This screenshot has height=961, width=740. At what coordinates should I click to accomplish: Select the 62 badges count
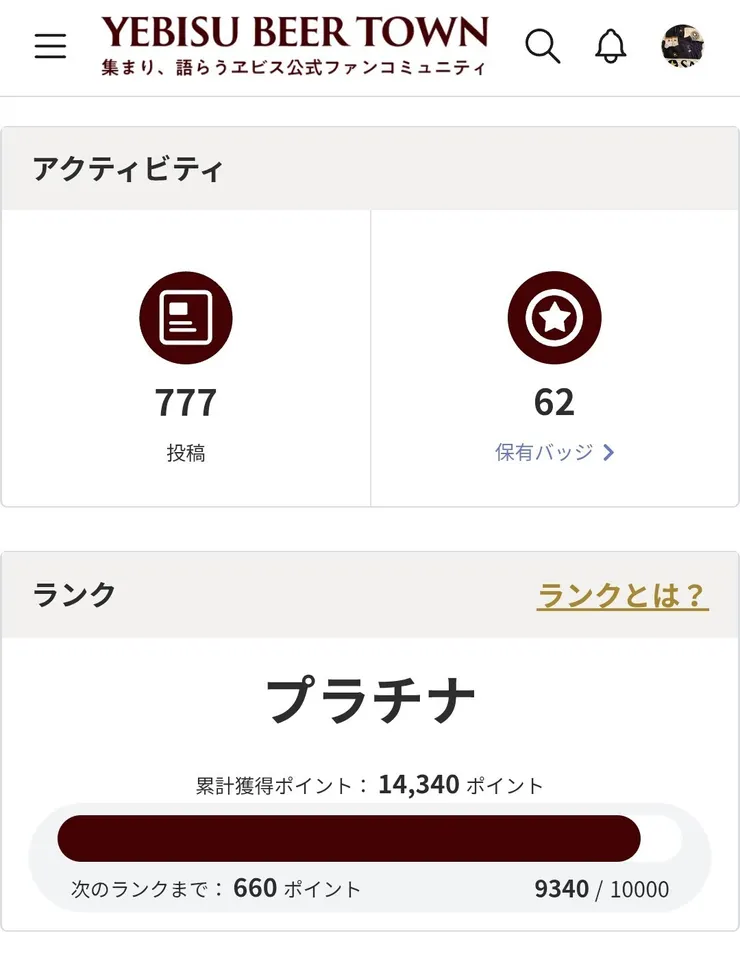coord(554,402)
